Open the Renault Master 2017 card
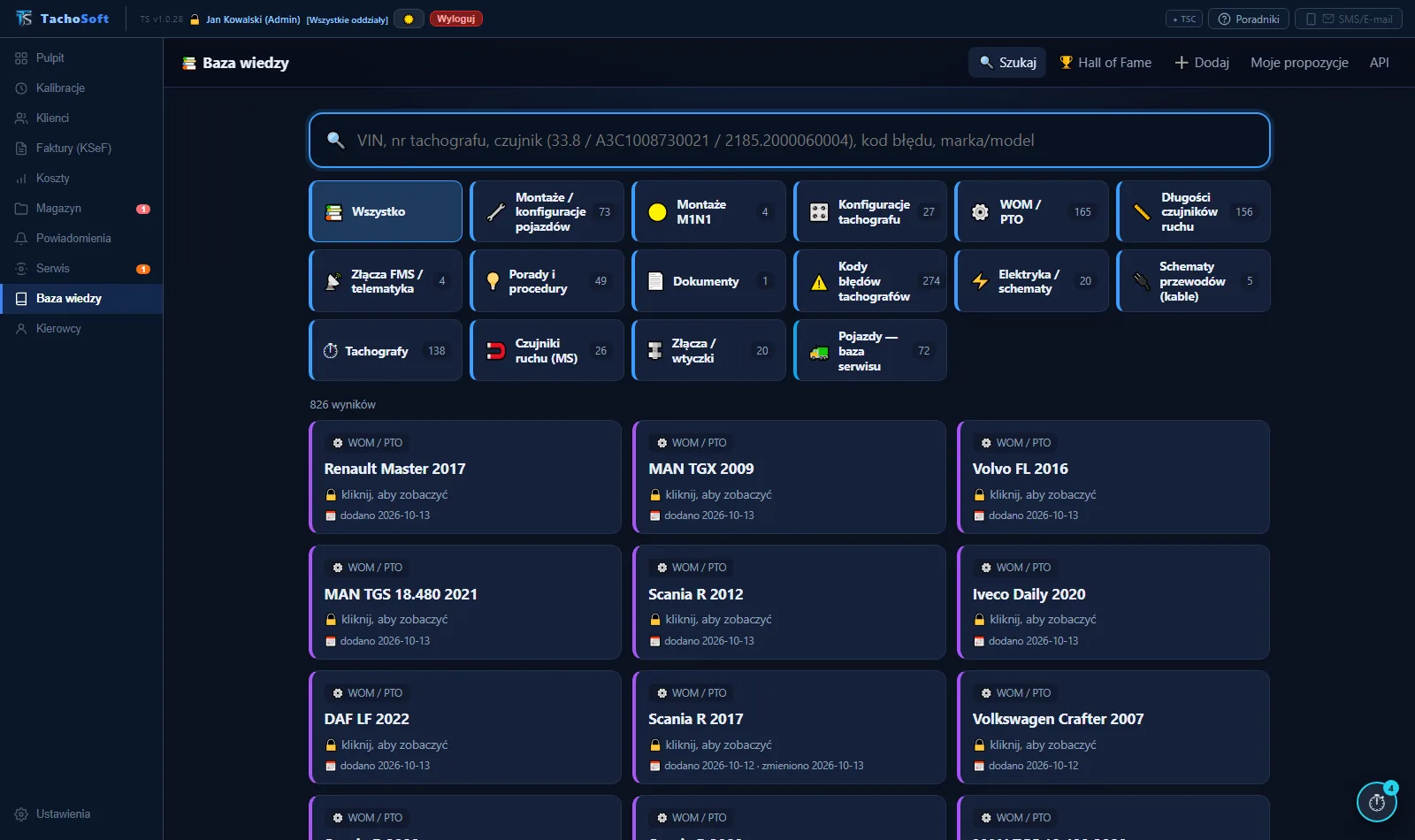This screenshot has width=1415, height=840. click(465, 477)
